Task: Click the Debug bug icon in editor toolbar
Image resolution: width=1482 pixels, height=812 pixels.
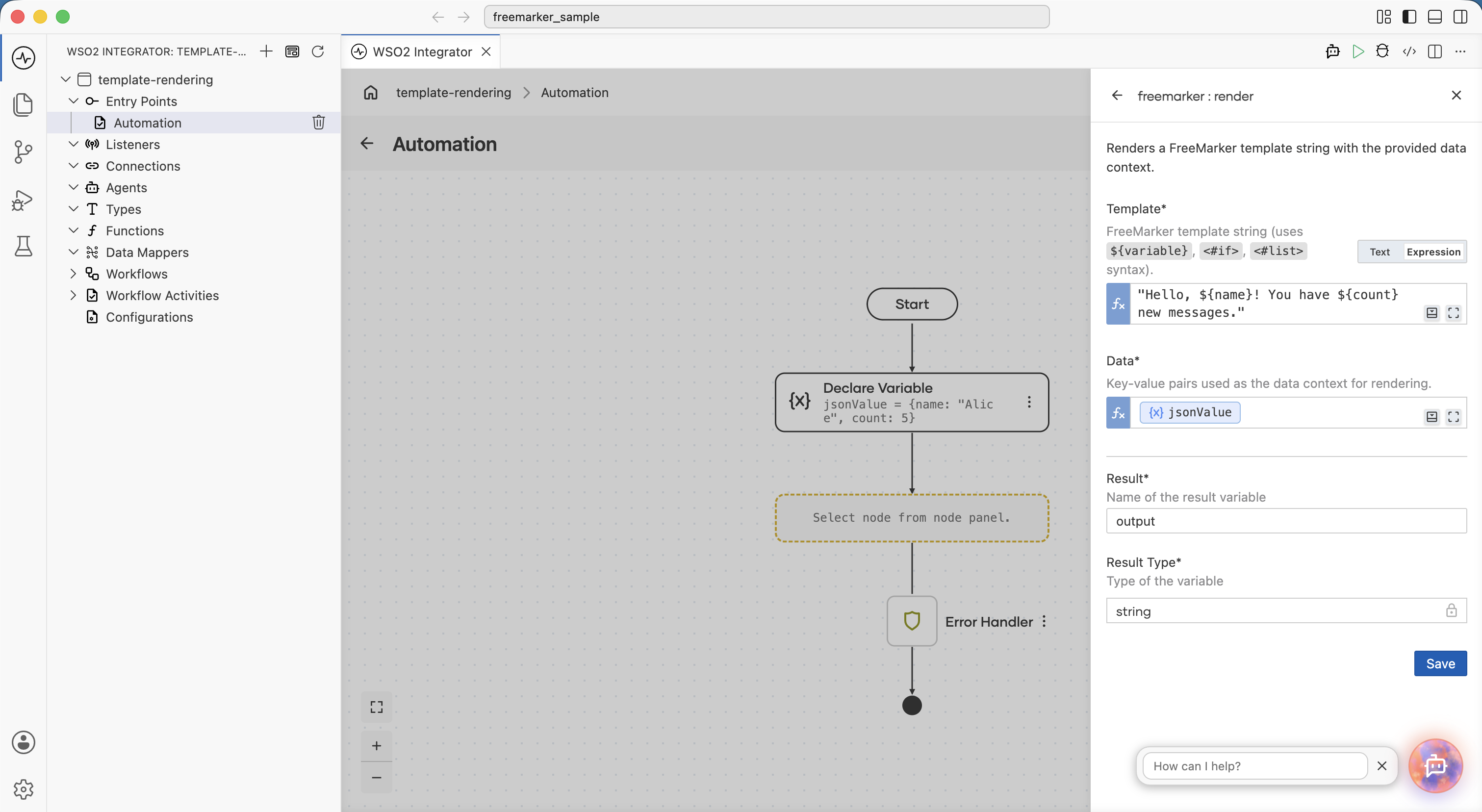Action: click(x=1382, y=51)
